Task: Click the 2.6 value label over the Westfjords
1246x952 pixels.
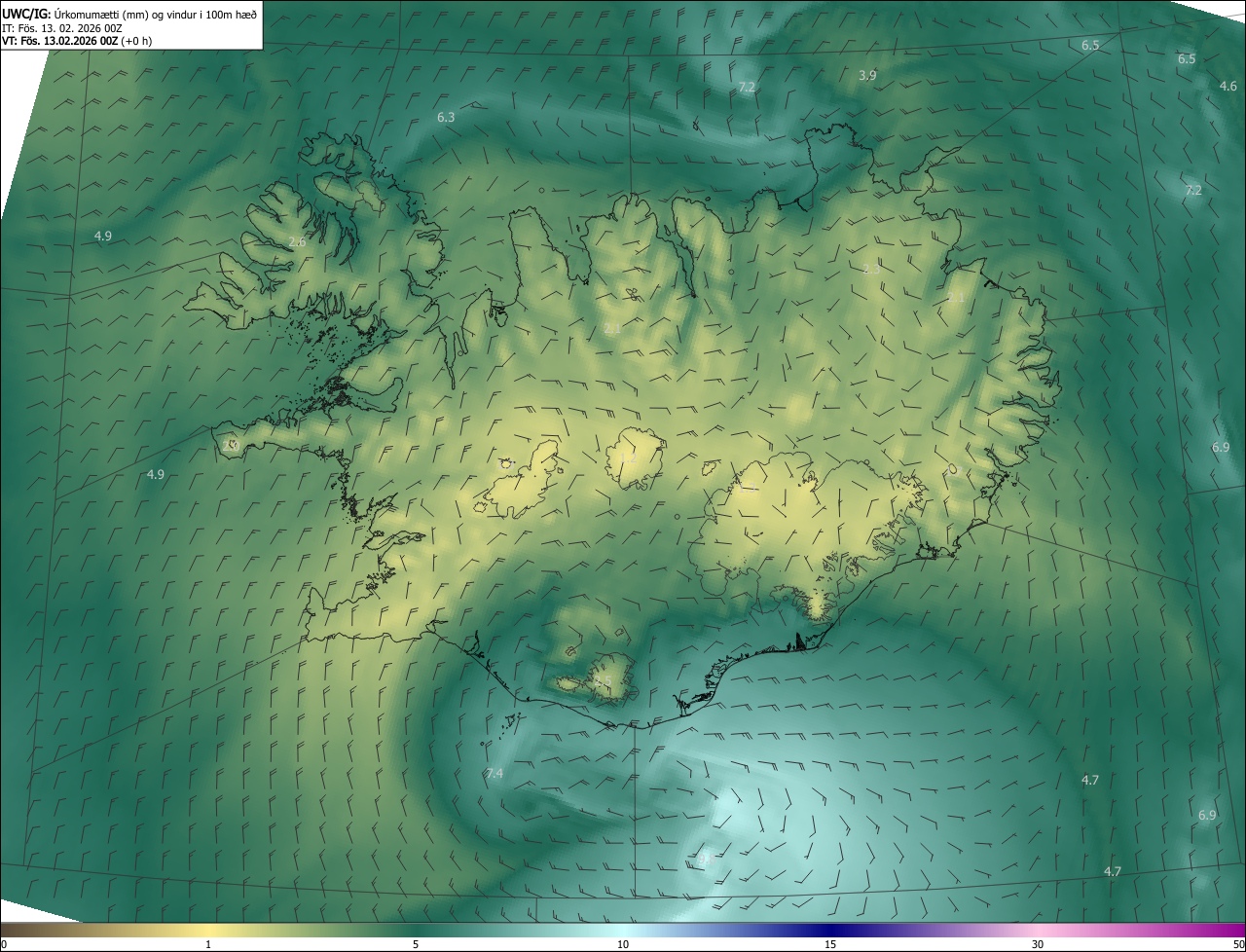Action: [298, 241]
